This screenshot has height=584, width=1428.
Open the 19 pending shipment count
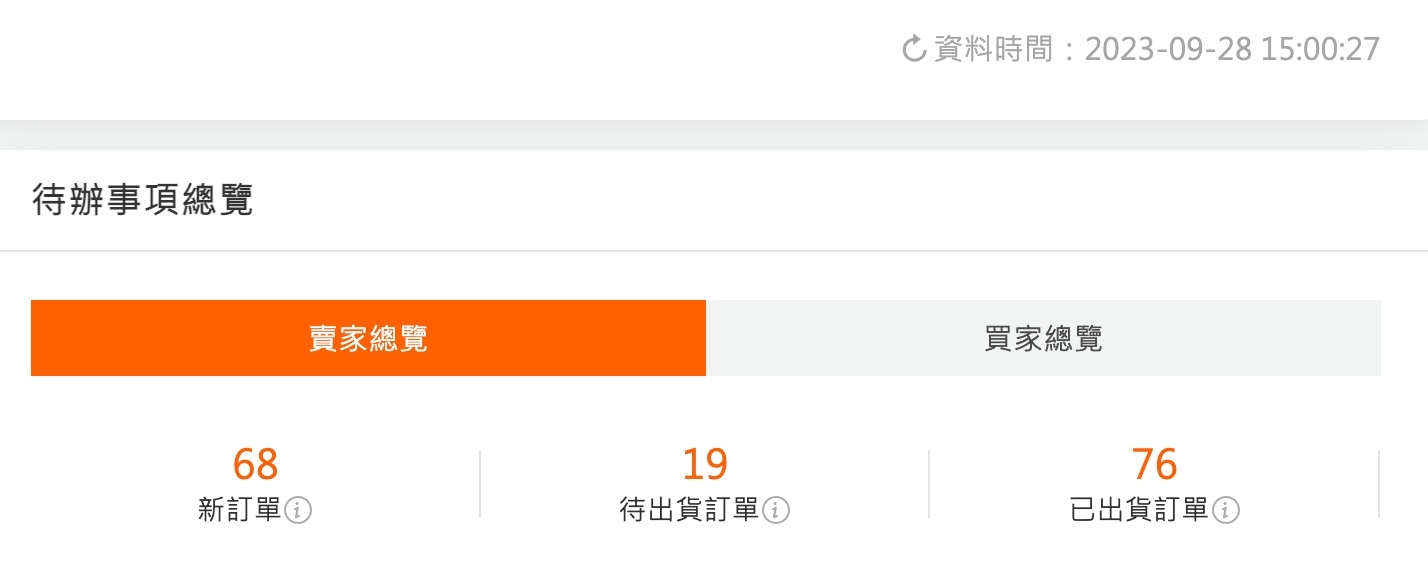[x=705, y=465]
